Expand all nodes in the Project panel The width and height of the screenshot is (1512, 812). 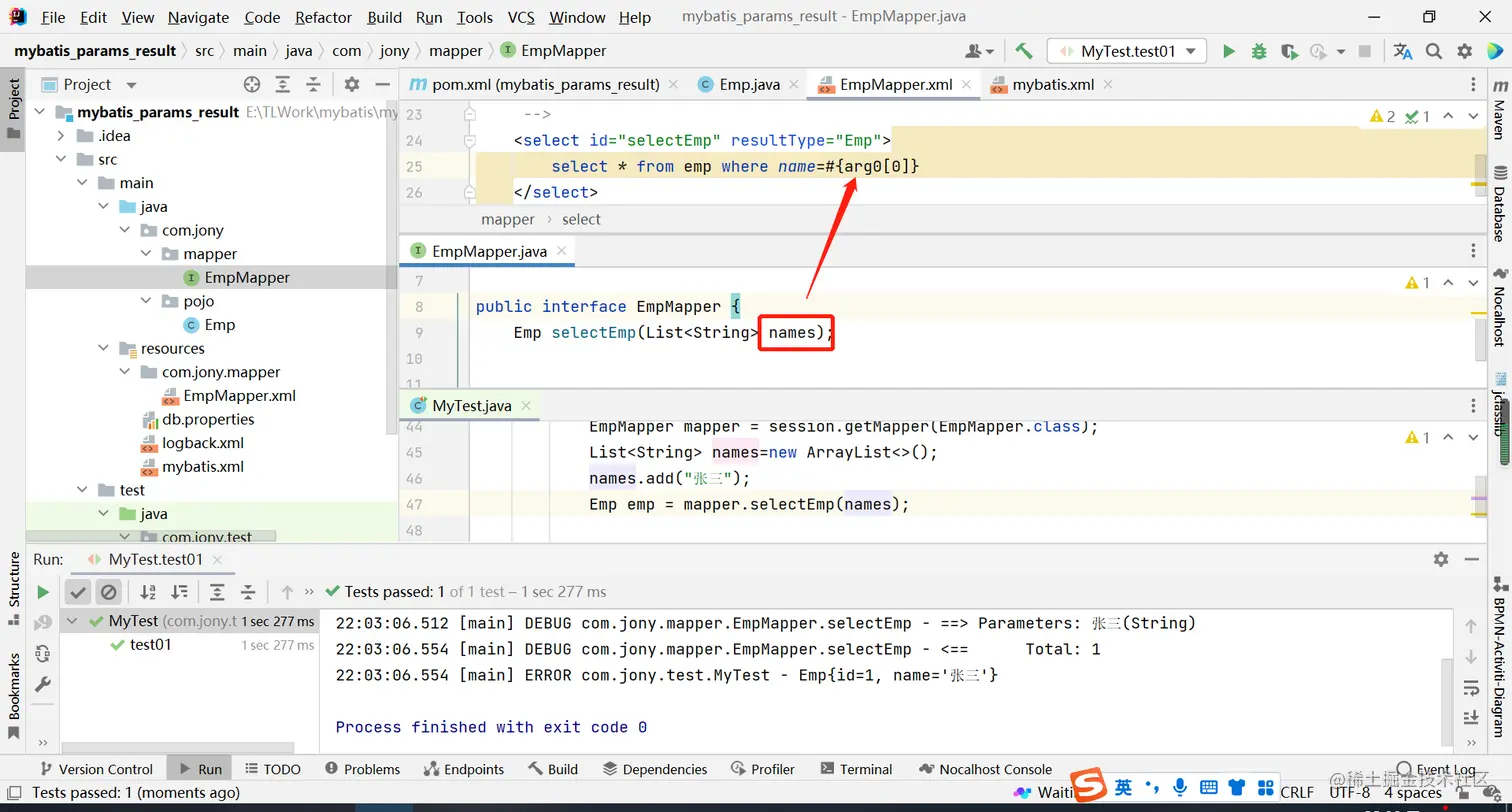point(283,85)
